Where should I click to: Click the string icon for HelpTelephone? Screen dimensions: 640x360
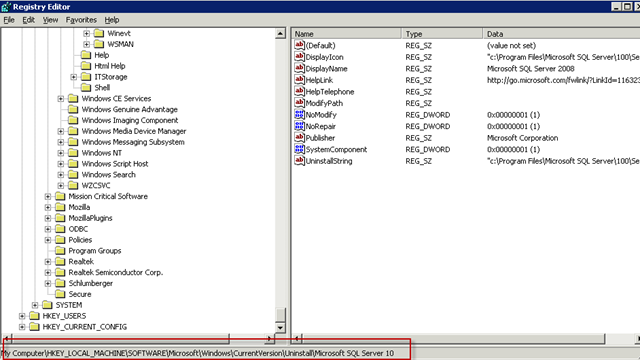coord(299,91)
